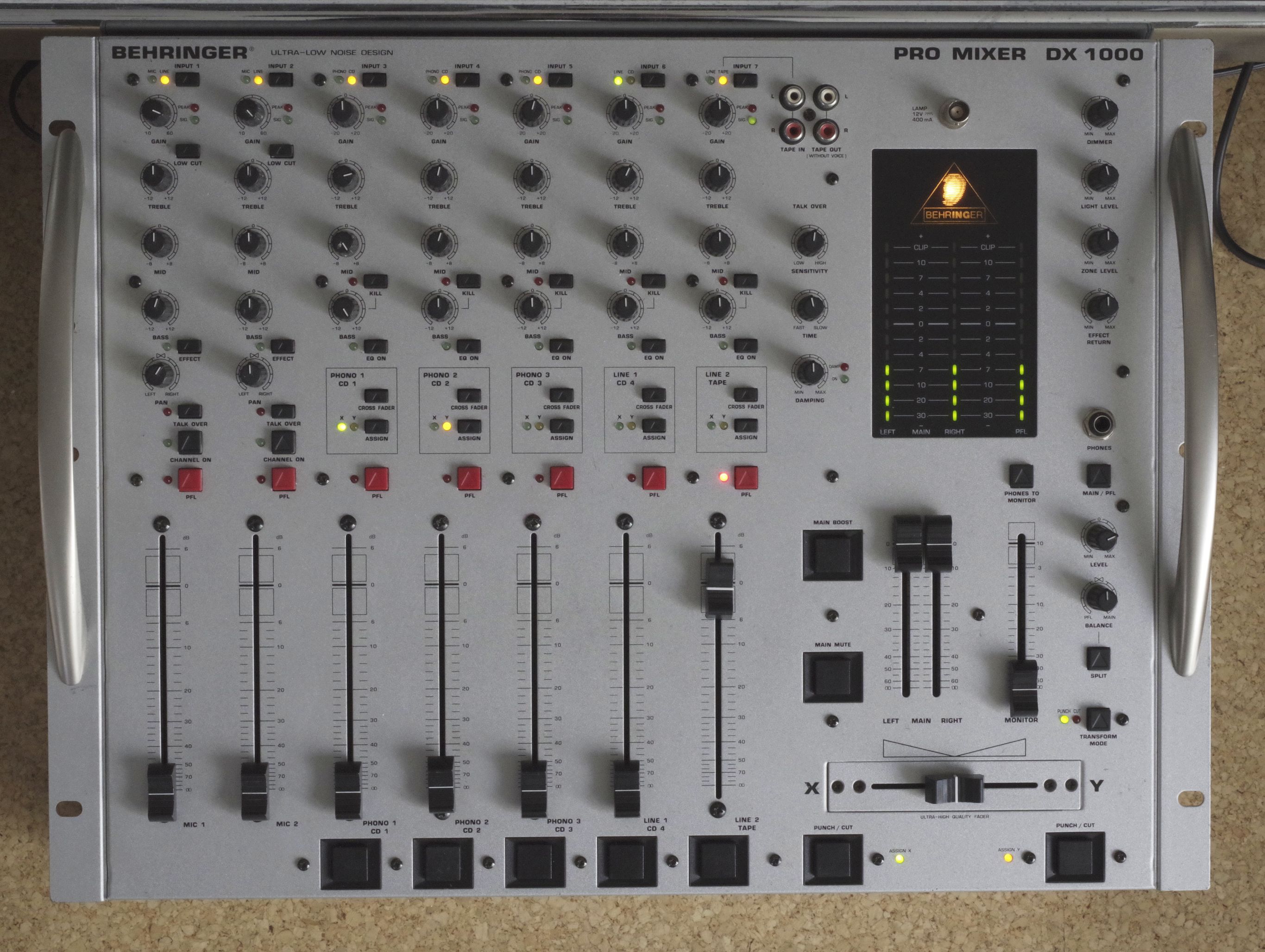1265x952 pixels.
Task: Tap the DAMPING knob
Action: 809,372
